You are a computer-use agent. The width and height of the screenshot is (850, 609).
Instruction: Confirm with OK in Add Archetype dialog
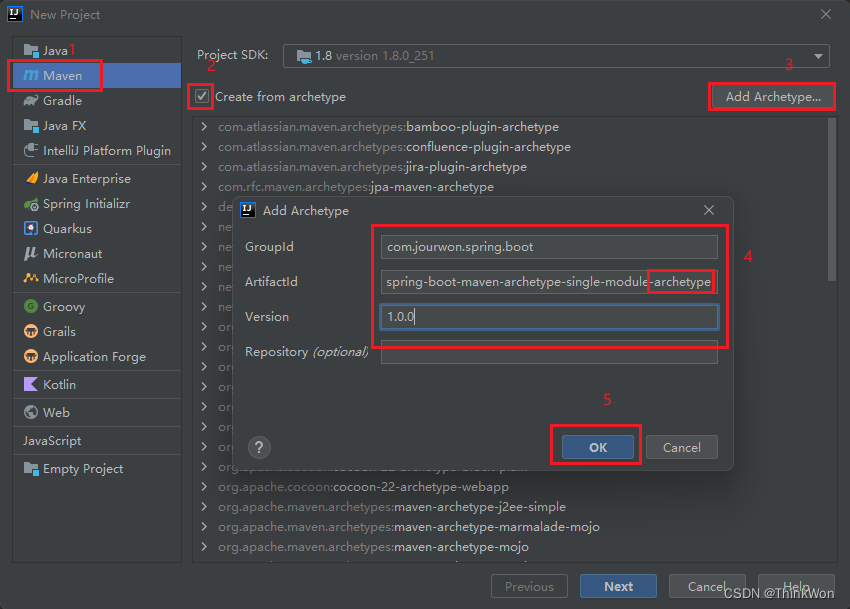(x=598, y=447)
